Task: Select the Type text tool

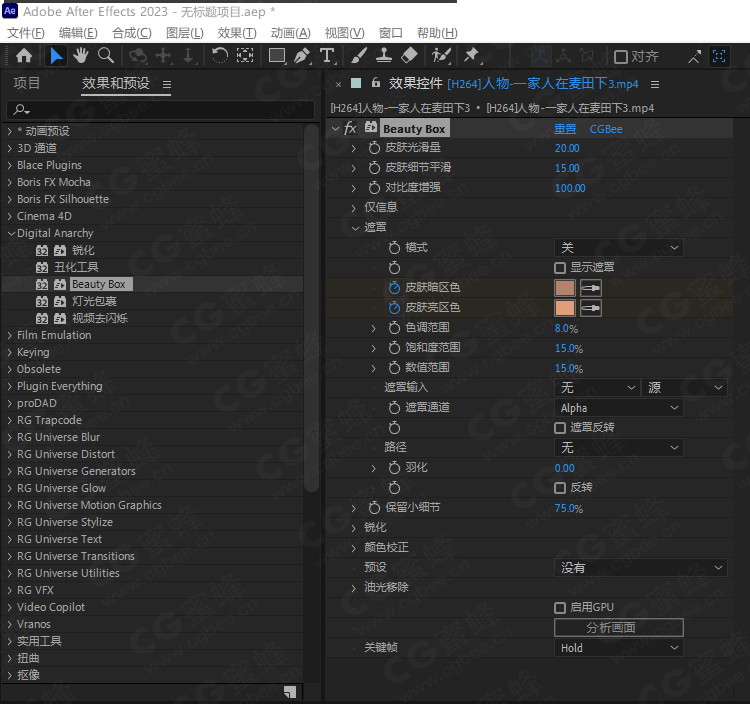Action: tap(327, 56)
